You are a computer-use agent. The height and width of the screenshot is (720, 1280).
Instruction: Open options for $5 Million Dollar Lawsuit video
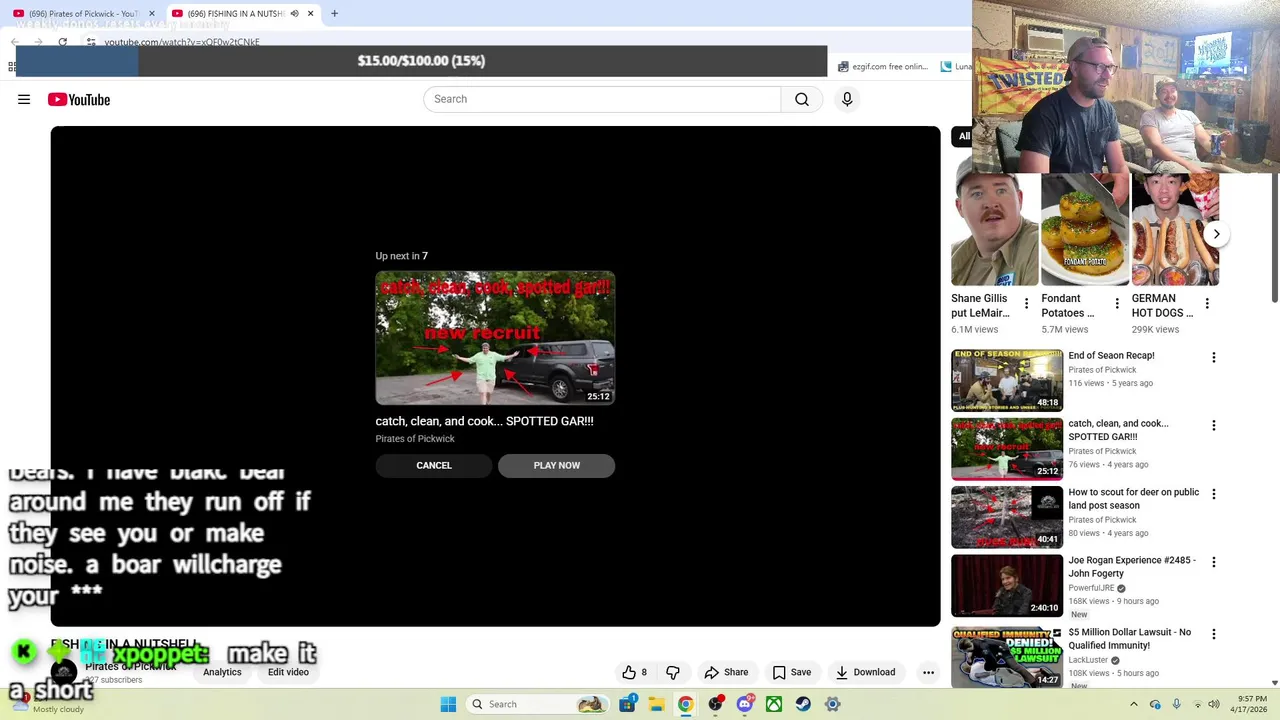coord(1213,634)
